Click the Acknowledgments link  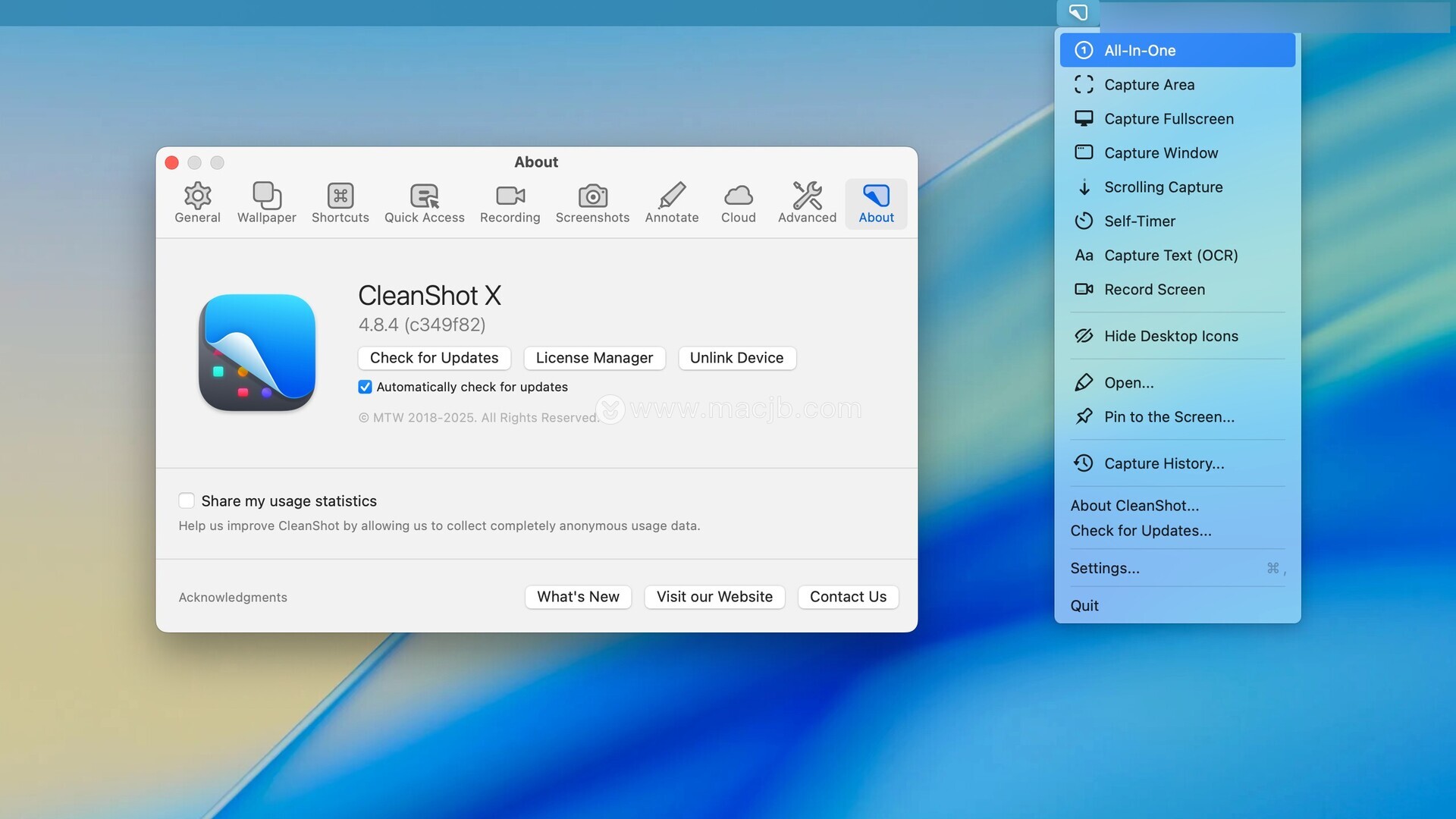click(x=233, y=598)
